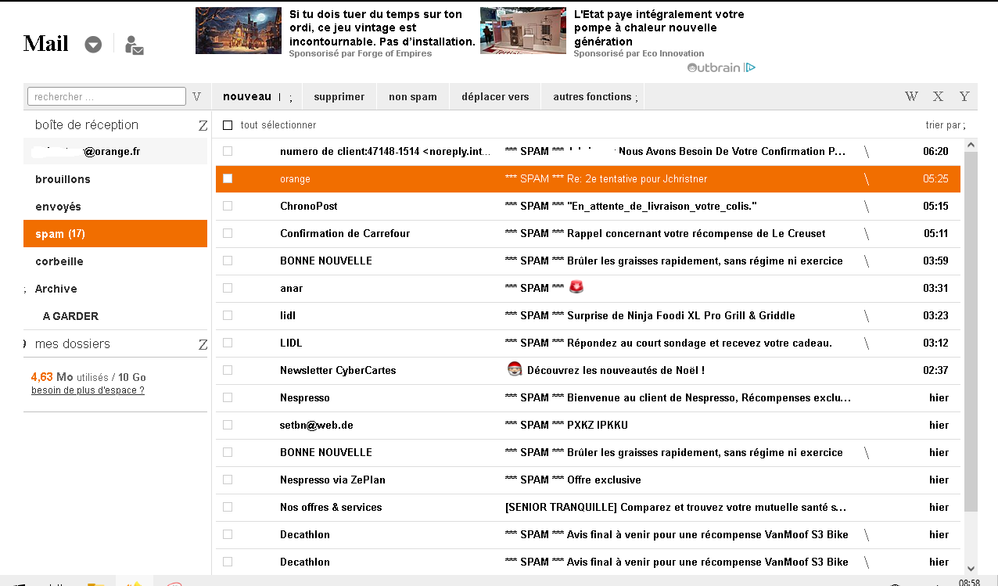Expand the mes dossiers section
The width and height of the screenshot is (998, 586).
[25, 344]
